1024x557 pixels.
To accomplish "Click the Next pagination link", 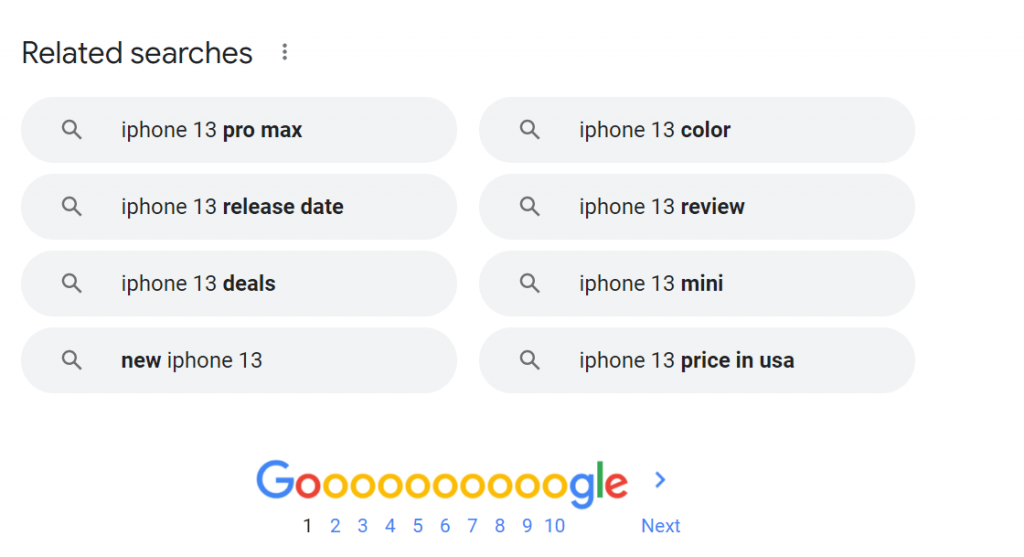I will (x=660, y=526).
